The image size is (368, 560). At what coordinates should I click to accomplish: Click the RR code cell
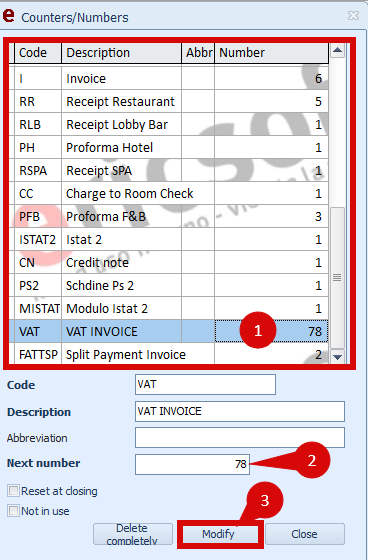pyautogui.click(x=38, y=101)
